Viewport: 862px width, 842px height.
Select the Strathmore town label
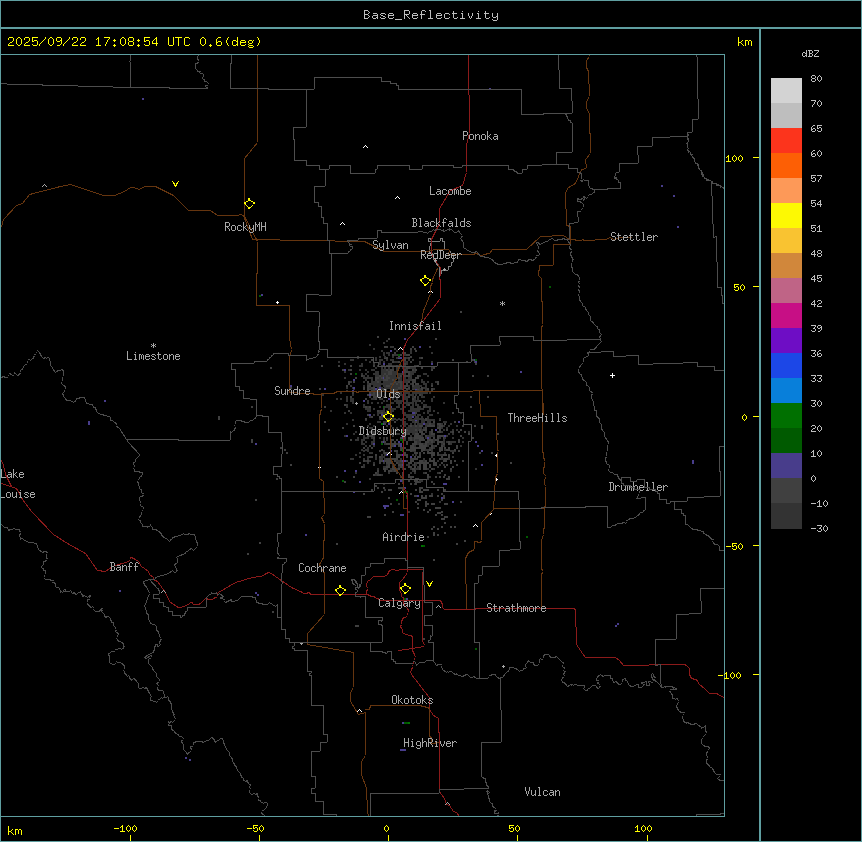516,608
